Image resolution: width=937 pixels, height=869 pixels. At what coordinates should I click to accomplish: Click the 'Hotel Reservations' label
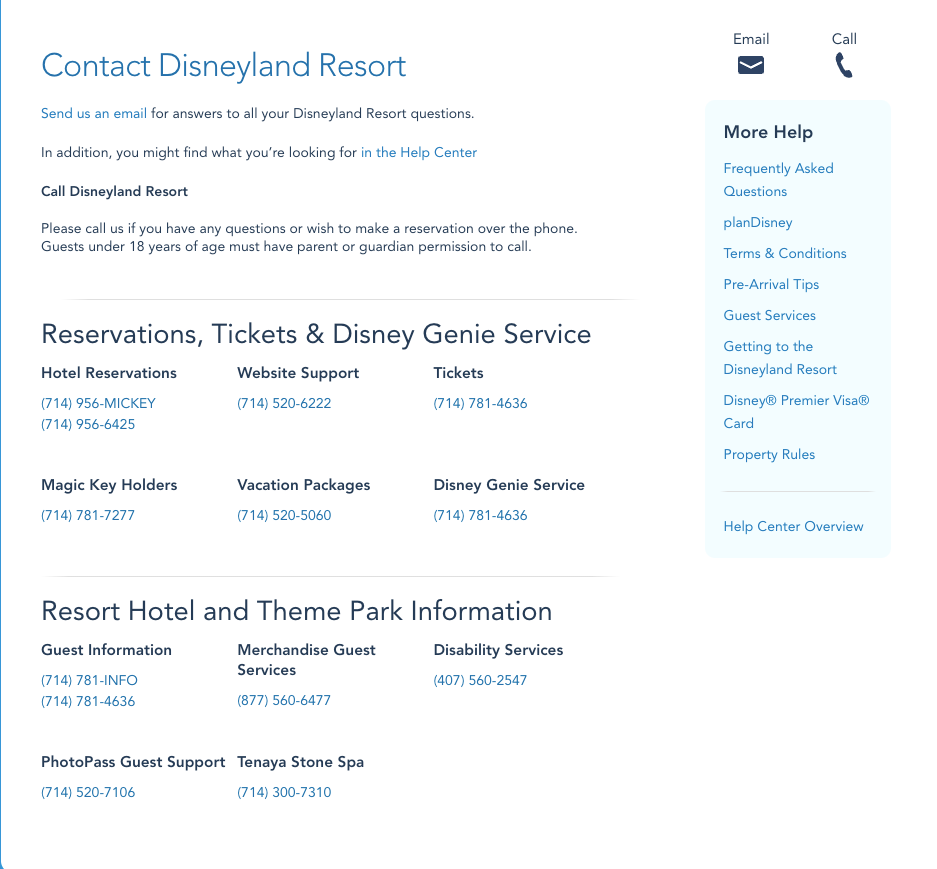109,373
